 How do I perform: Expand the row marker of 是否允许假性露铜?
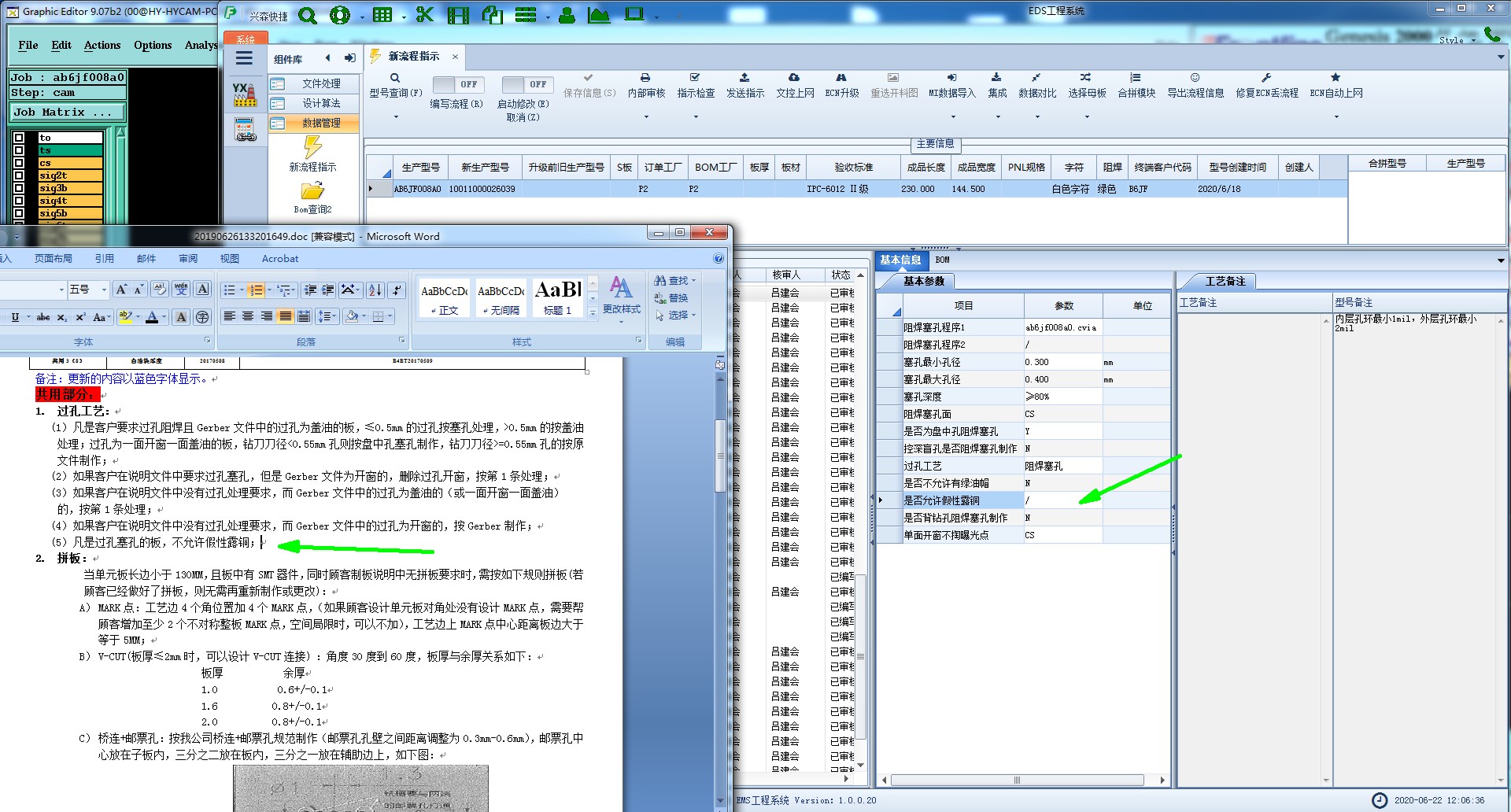tap(881, 500)
